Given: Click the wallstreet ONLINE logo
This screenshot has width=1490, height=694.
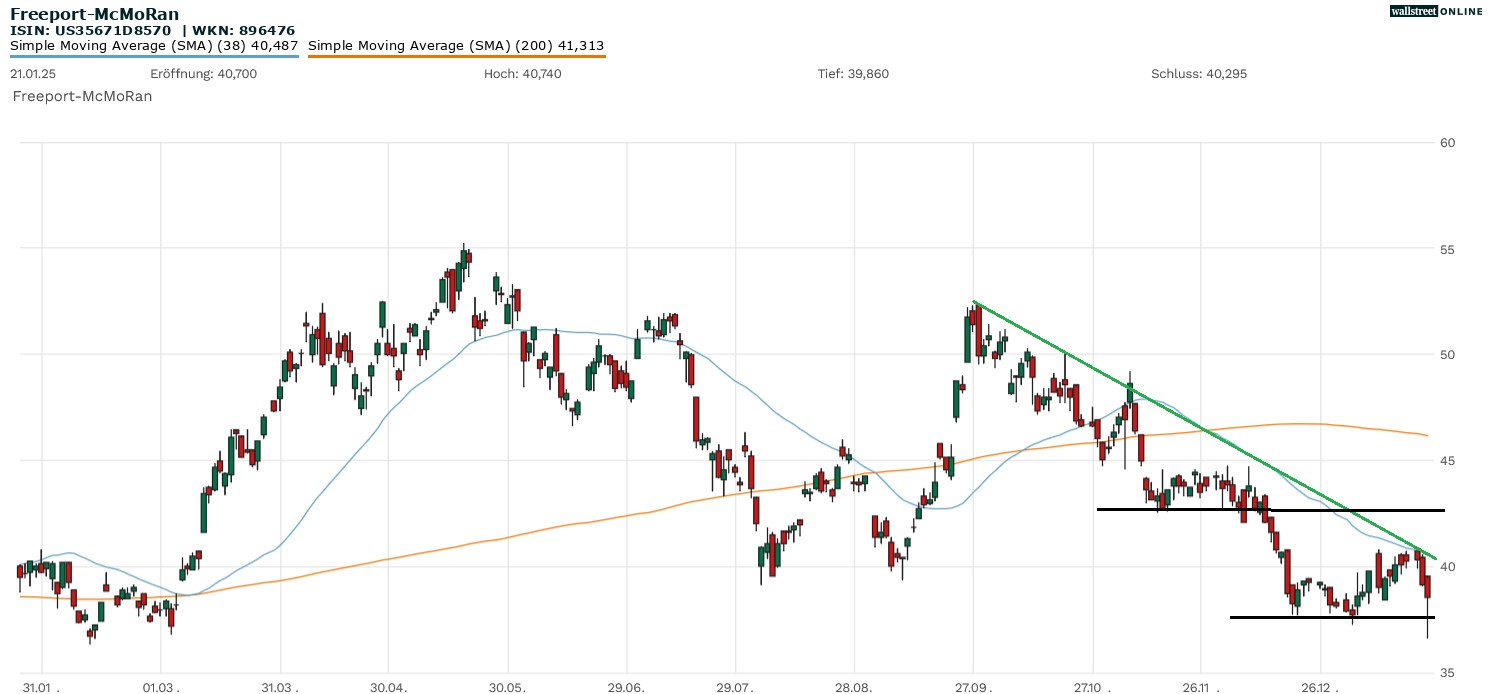Looking at the screenshot, I should coord(1436,11).
